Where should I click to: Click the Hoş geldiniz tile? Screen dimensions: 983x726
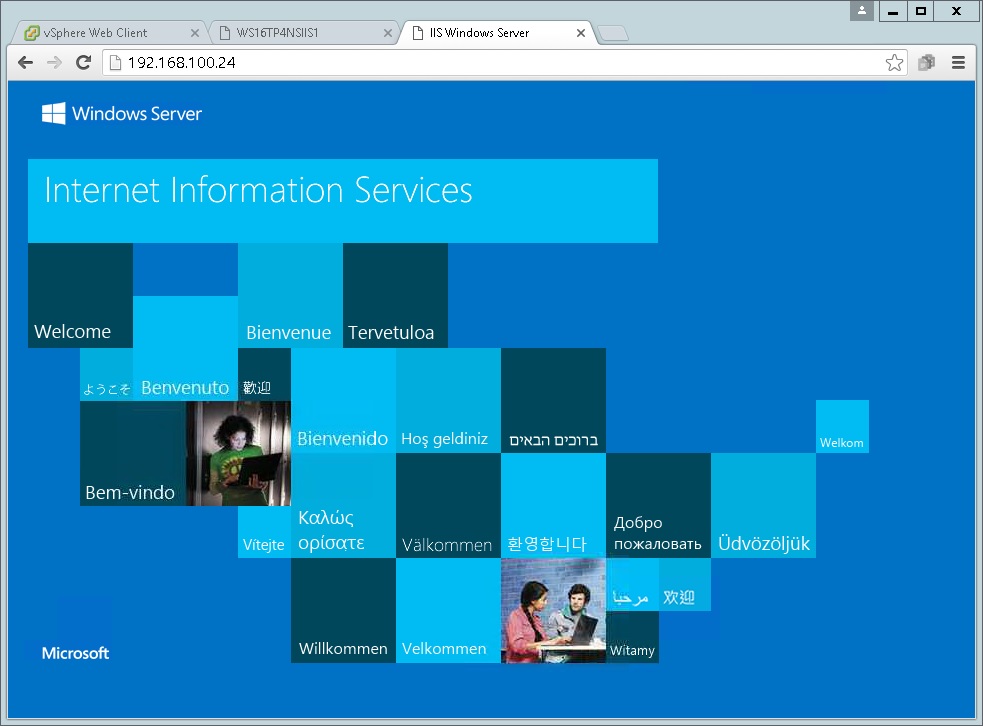click(x=448, y=400)
